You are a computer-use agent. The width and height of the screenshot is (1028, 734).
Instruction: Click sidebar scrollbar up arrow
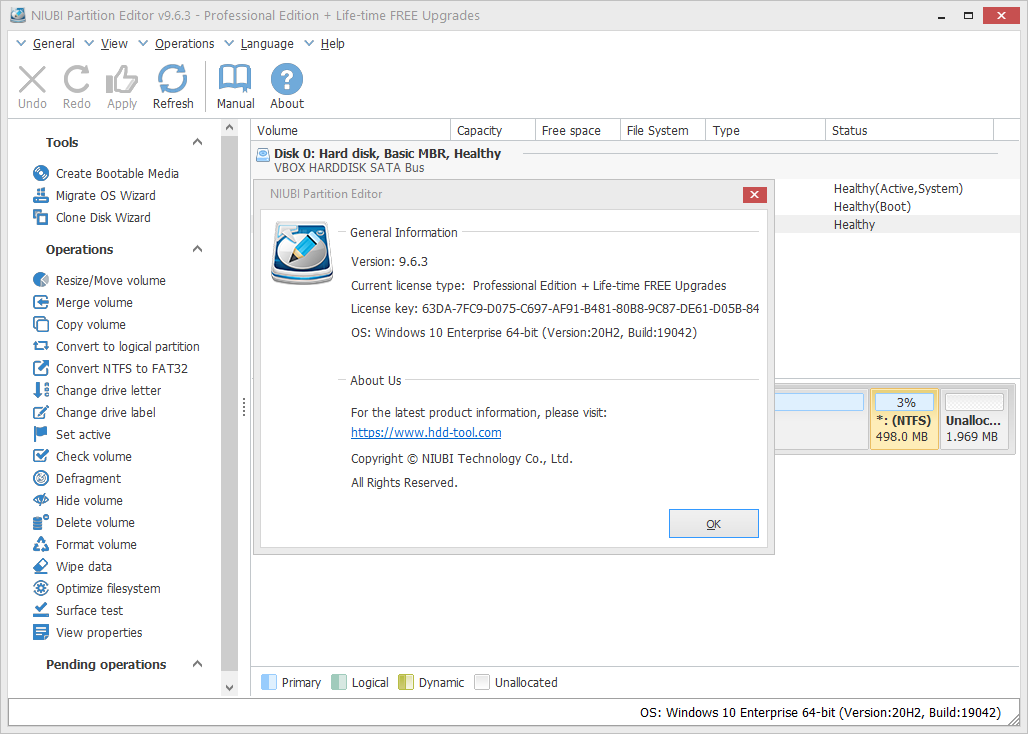click(x=229, y=128)
